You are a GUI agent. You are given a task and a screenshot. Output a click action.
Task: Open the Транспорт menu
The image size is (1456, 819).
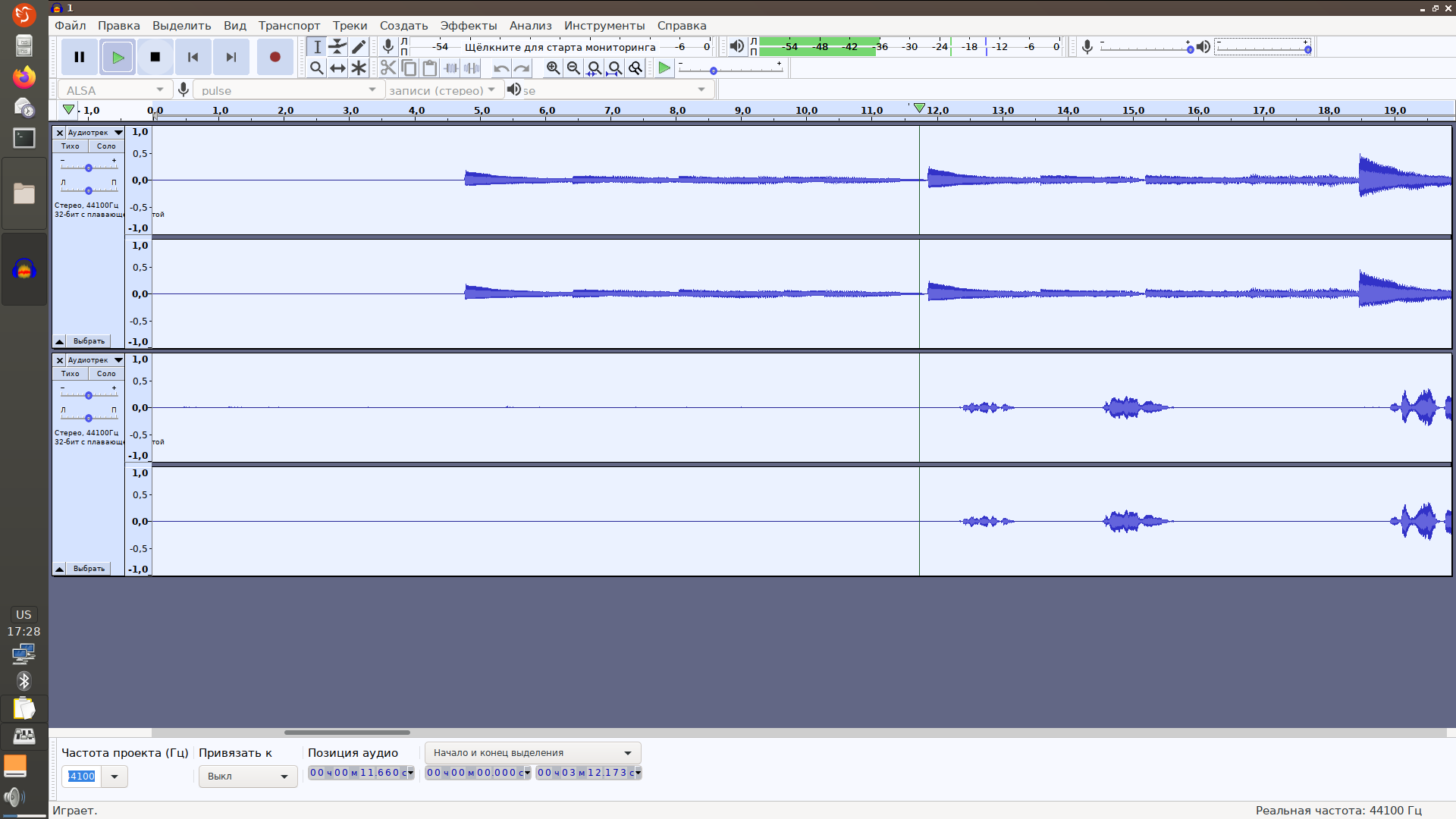(x=289, y=26)
